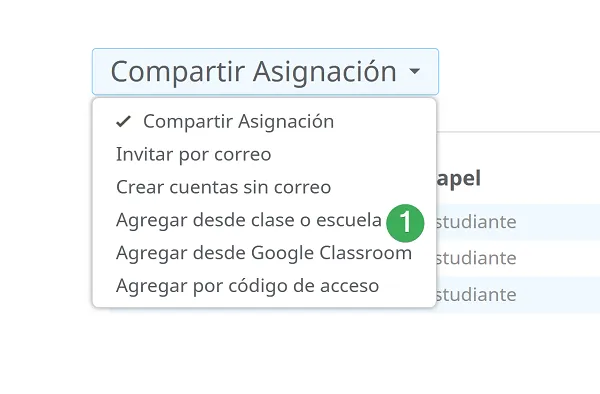Select Crear cuentas sin correo option
Screen dimensions: 600x394
tap(264, 187)
